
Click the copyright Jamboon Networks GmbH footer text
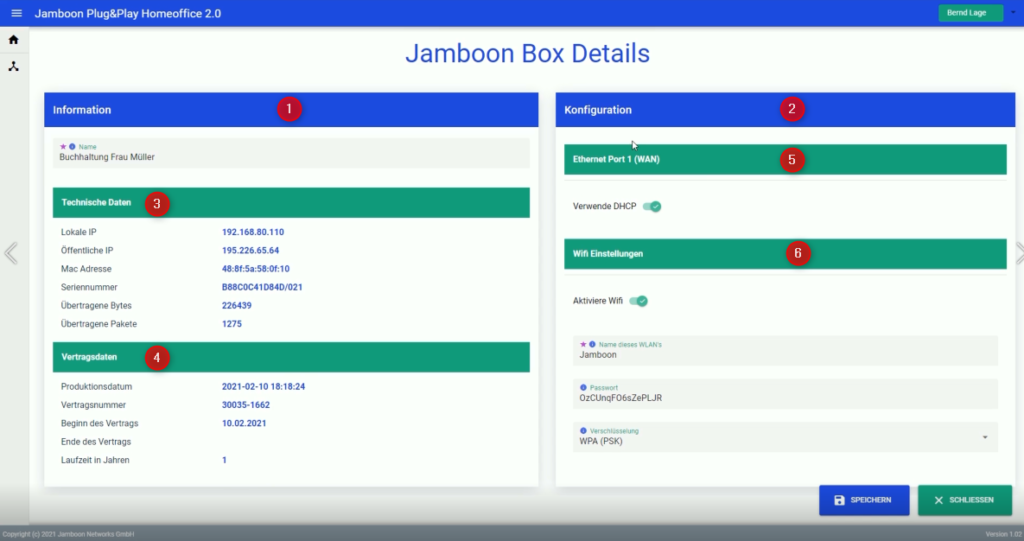(69, 534)
